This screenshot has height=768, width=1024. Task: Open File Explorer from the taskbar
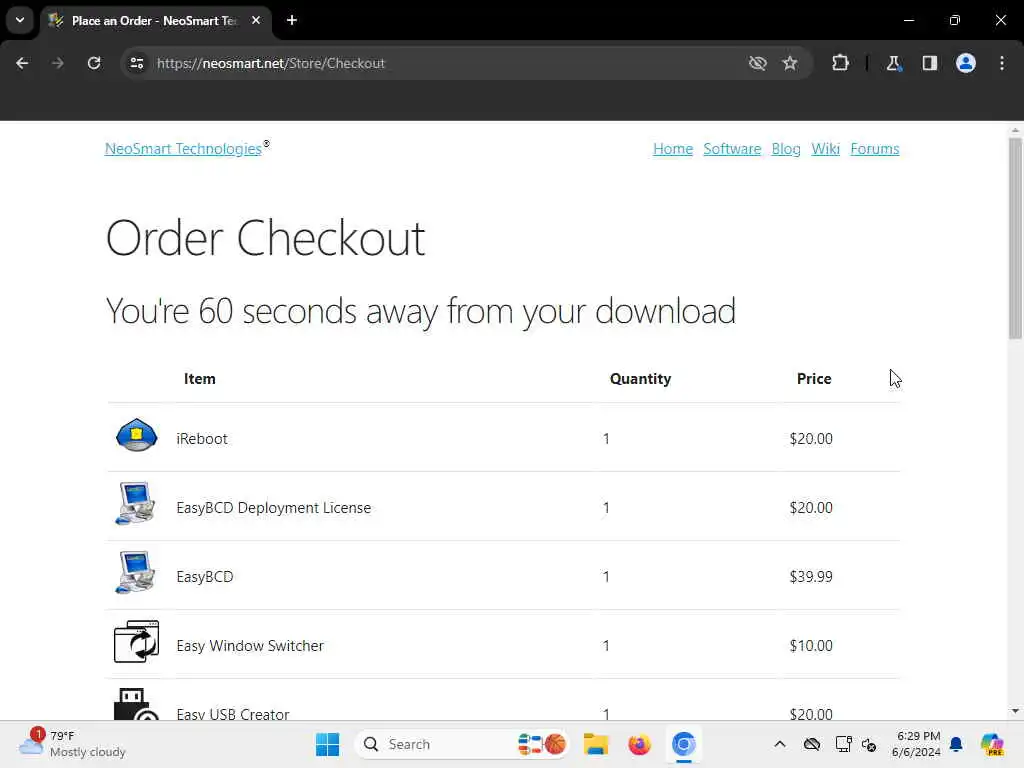coord(596,744)
